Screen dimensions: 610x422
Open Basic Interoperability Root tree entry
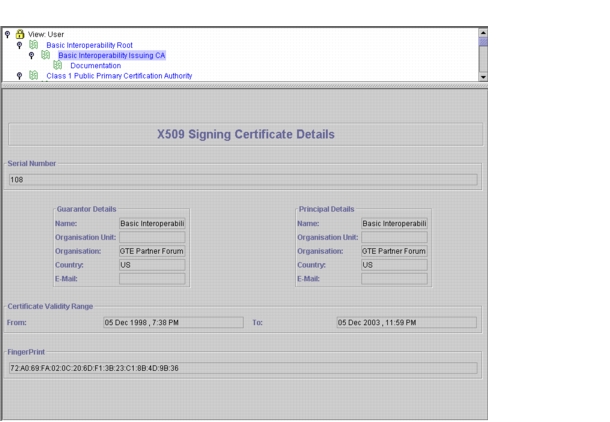tap(89, 45)
